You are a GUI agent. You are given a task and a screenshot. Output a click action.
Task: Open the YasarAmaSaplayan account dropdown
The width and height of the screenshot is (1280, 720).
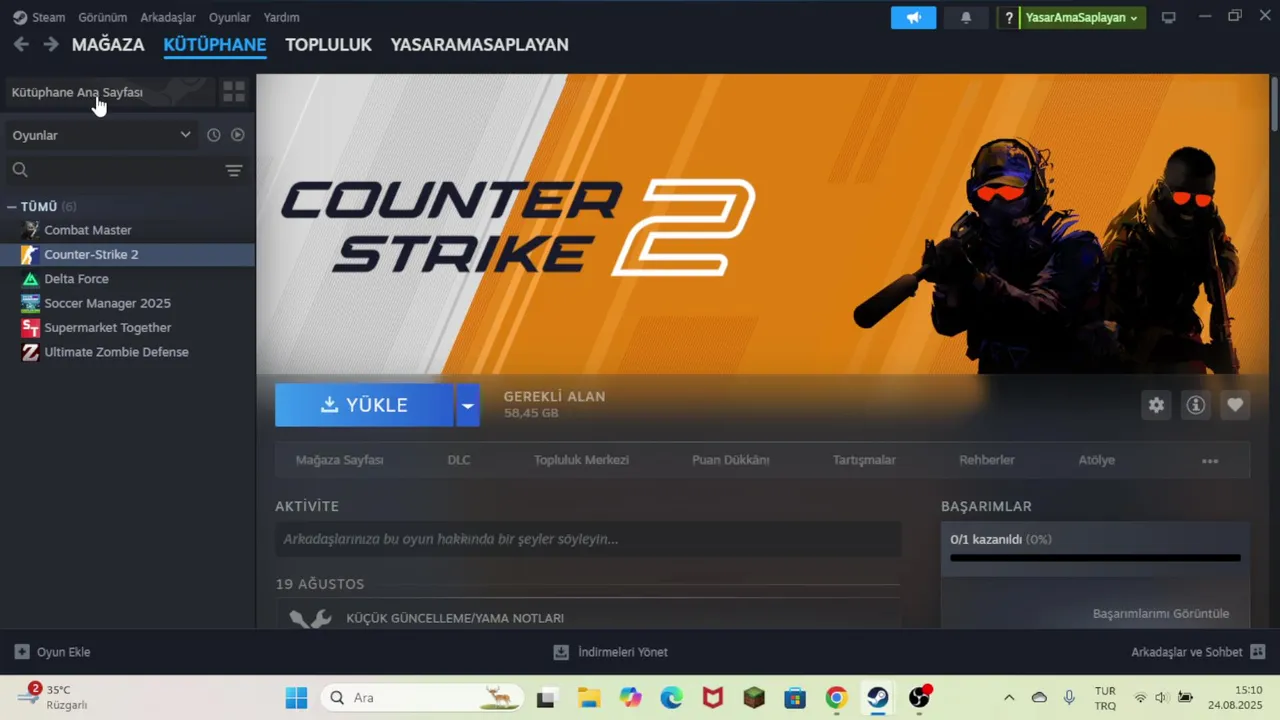point(1083,17)
